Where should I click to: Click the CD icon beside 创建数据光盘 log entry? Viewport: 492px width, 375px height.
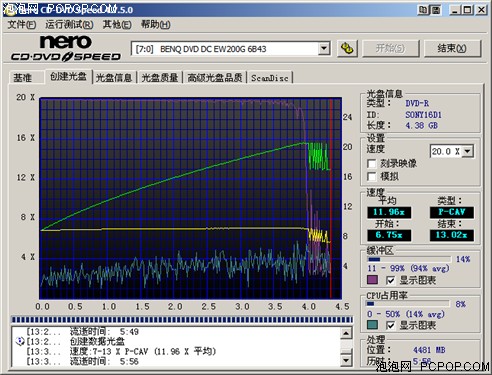[20, 341]
